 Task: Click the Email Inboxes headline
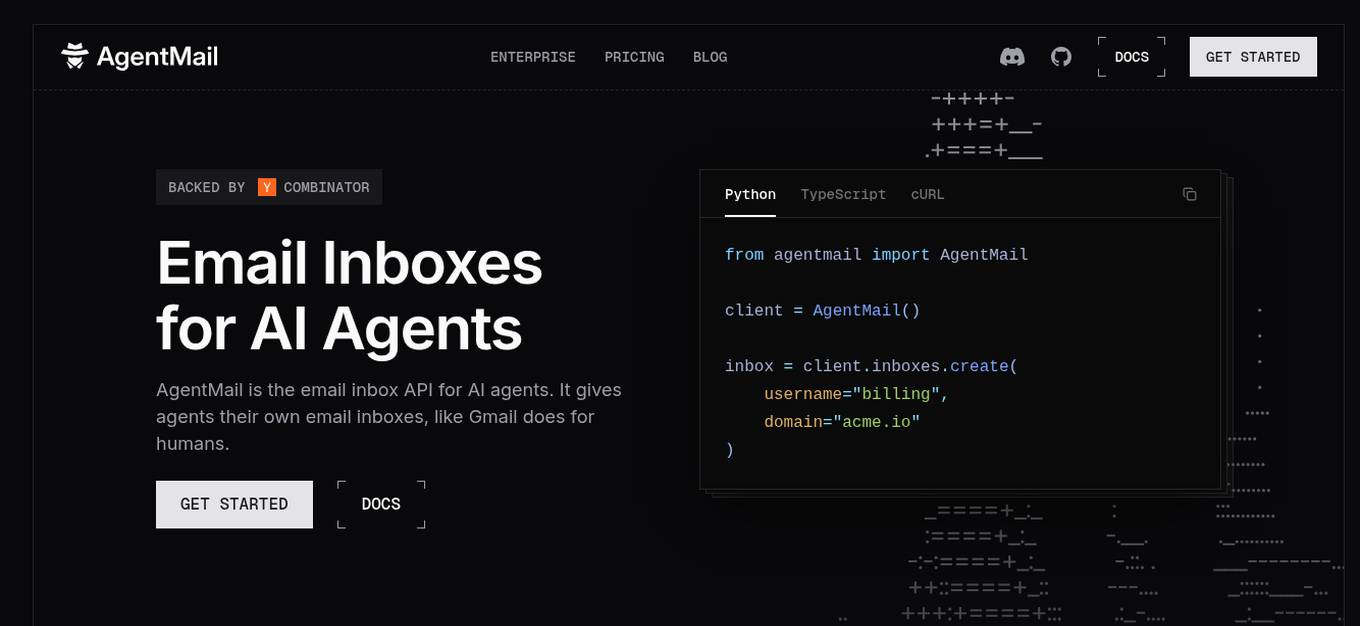click(349, 295)
